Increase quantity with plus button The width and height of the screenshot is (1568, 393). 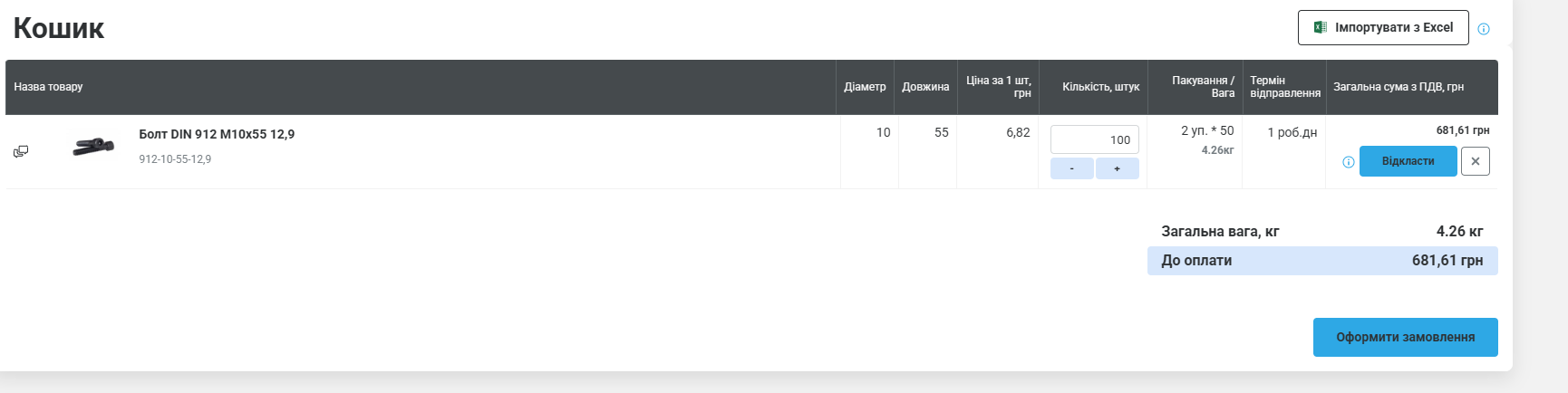pos(1118,168)
